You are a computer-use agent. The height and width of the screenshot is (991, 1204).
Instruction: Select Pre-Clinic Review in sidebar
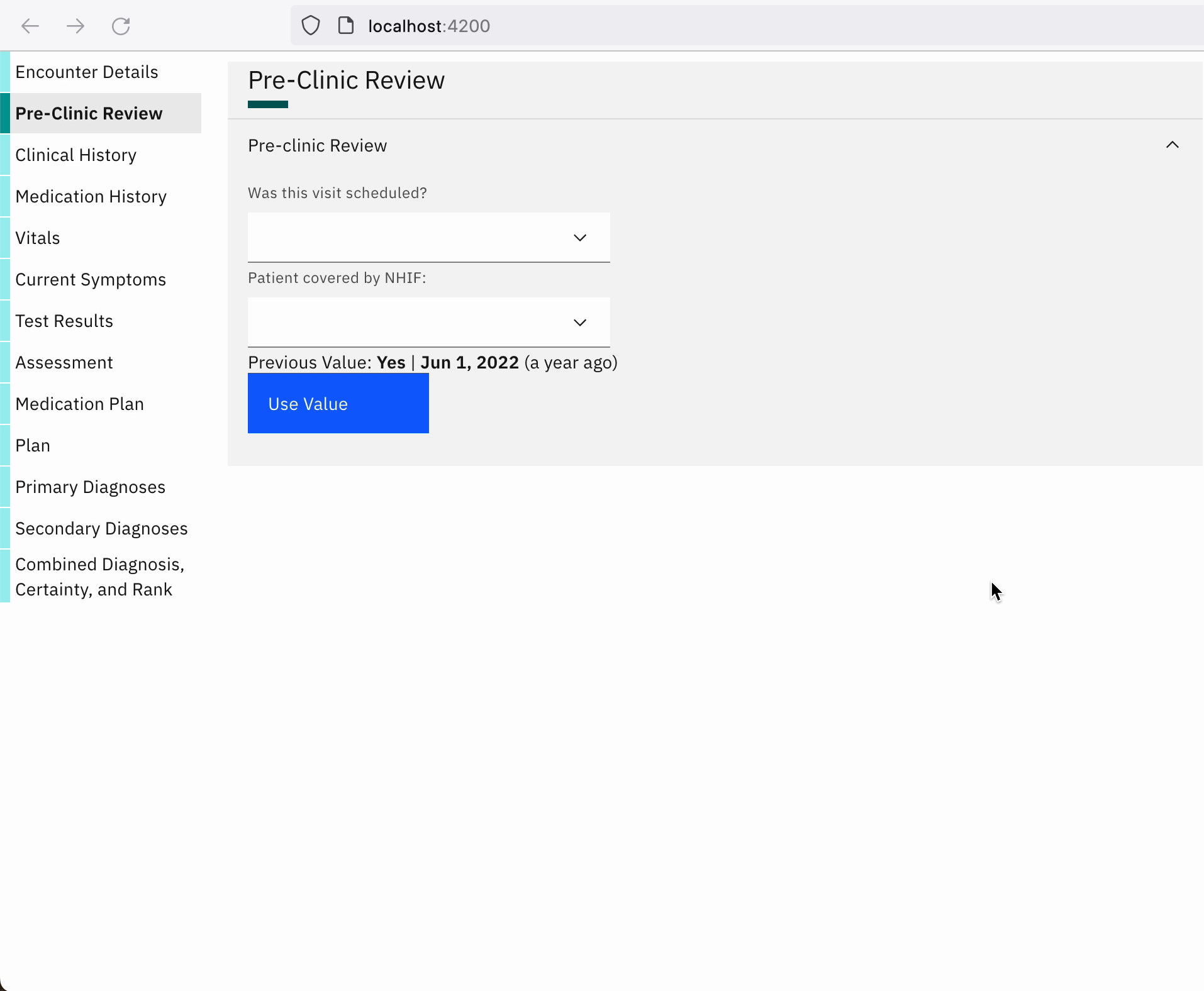point(101,114)
